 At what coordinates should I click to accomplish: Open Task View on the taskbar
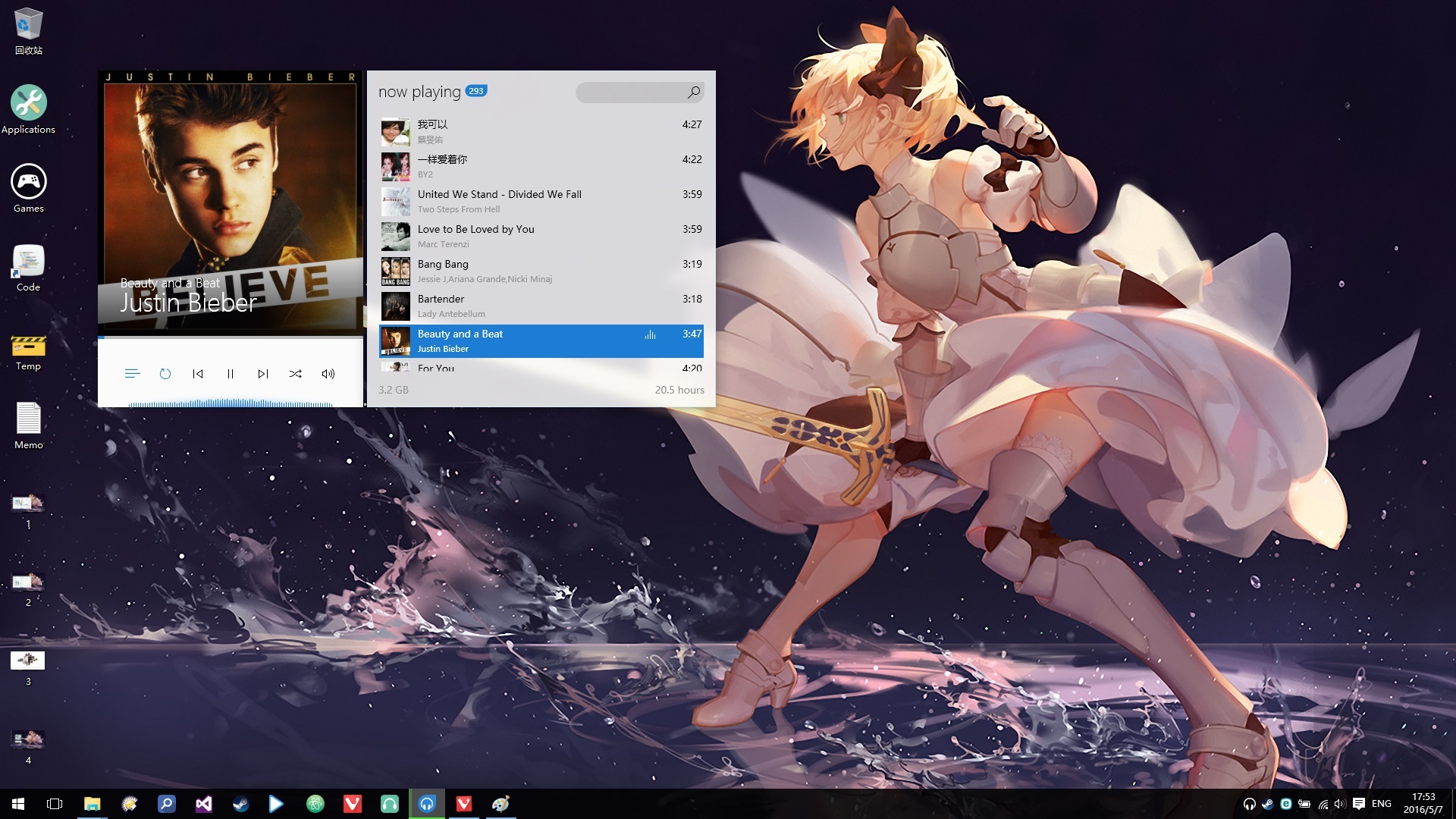[x=55, y=804]
